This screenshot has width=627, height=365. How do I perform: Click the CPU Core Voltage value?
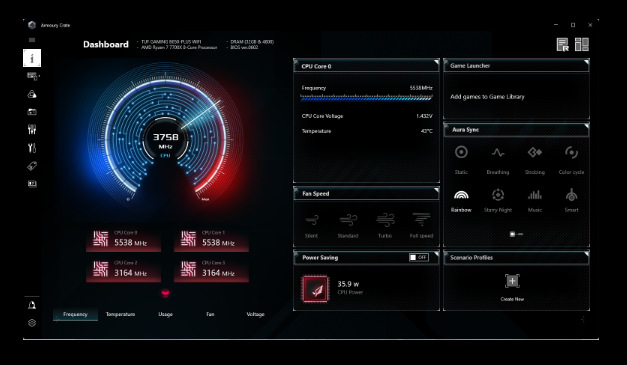click(424, 116)
